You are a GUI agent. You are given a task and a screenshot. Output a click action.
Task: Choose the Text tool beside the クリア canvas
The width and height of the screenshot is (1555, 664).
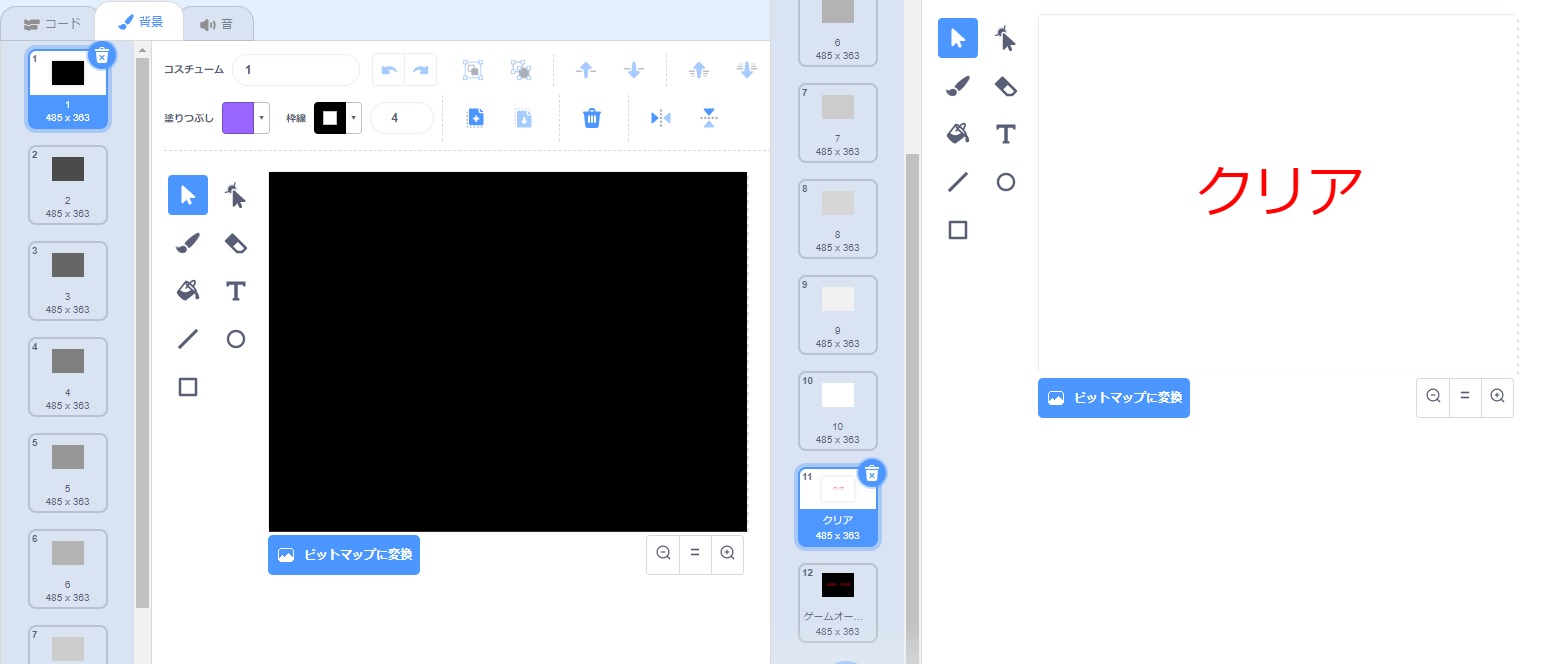(x=1006, y=134)
